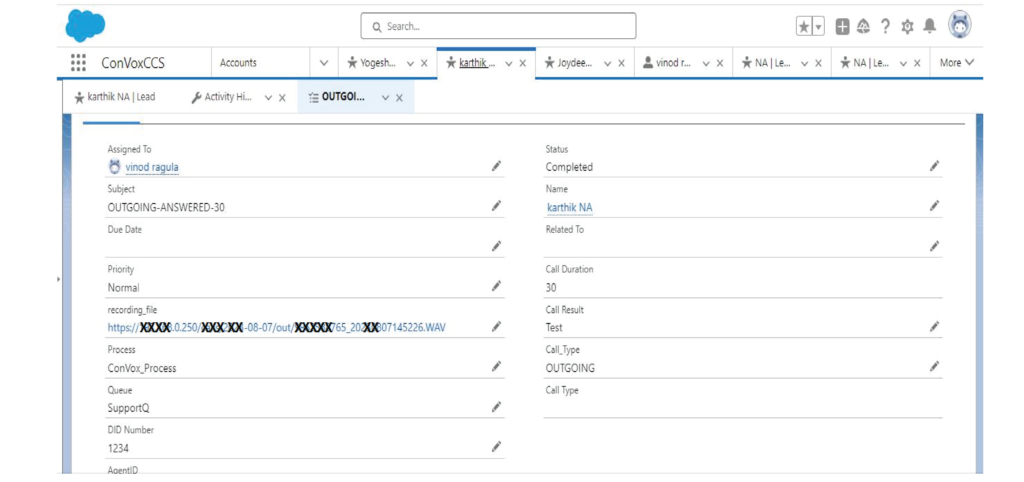Edit the Queue field pencil icon
This screenshot has width=1024, height=482.
coord(496,407)
